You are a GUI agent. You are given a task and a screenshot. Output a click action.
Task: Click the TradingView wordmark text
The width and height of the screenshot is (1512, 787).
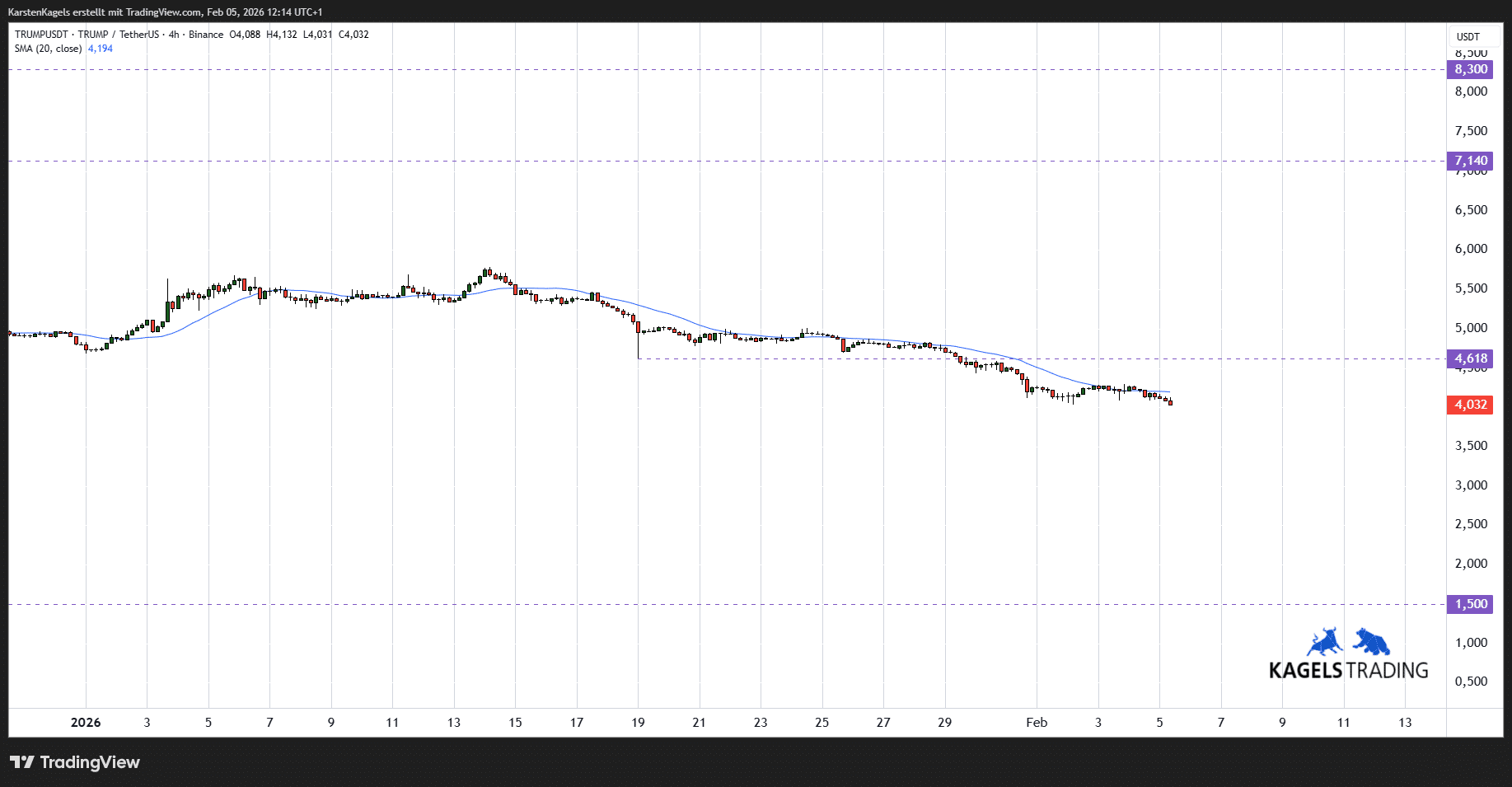tap(90, 762)
